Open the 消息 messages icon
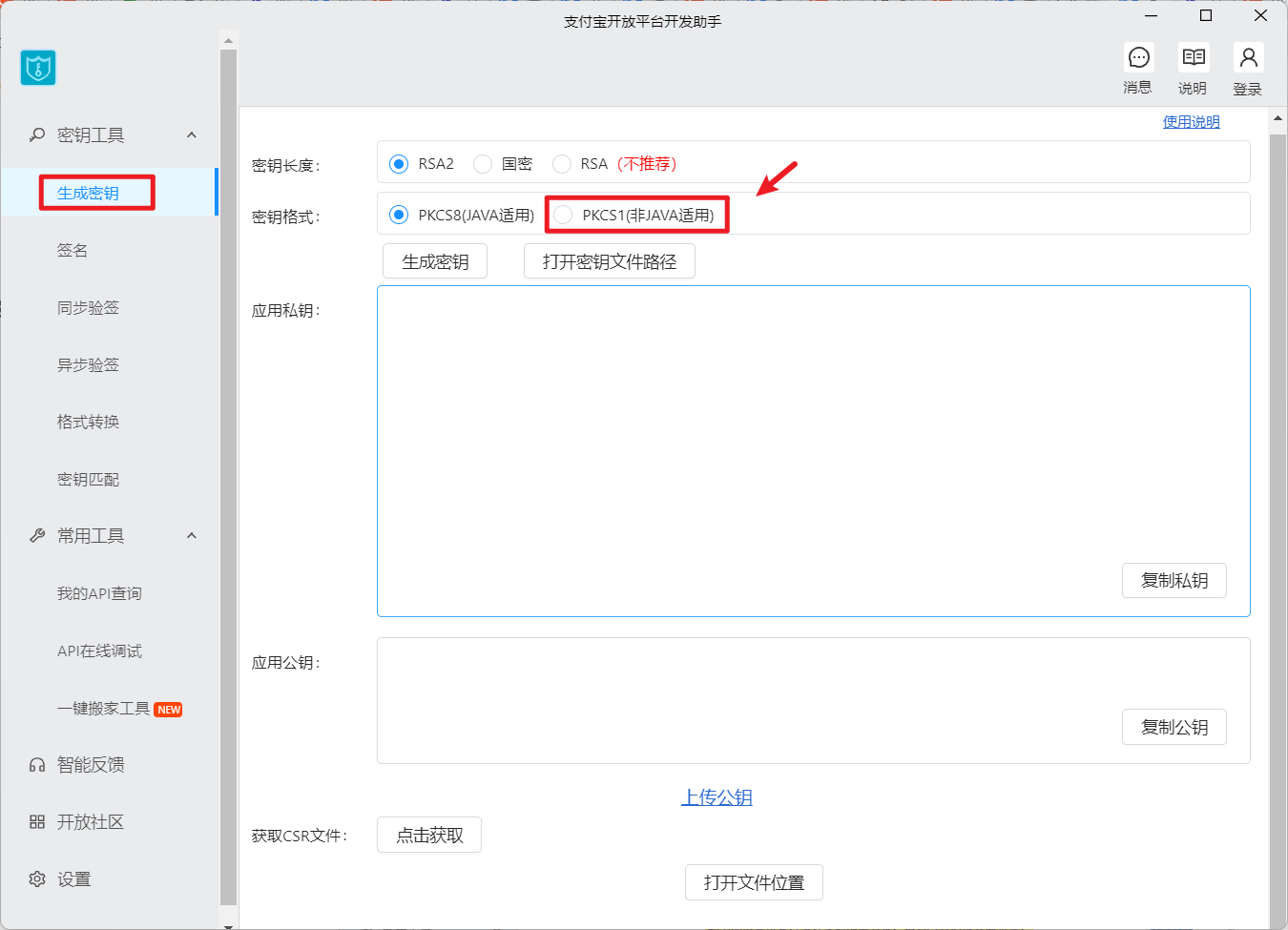Image resolution: width=1288 pixels, height=930 pixels. tap(1138, 57)
